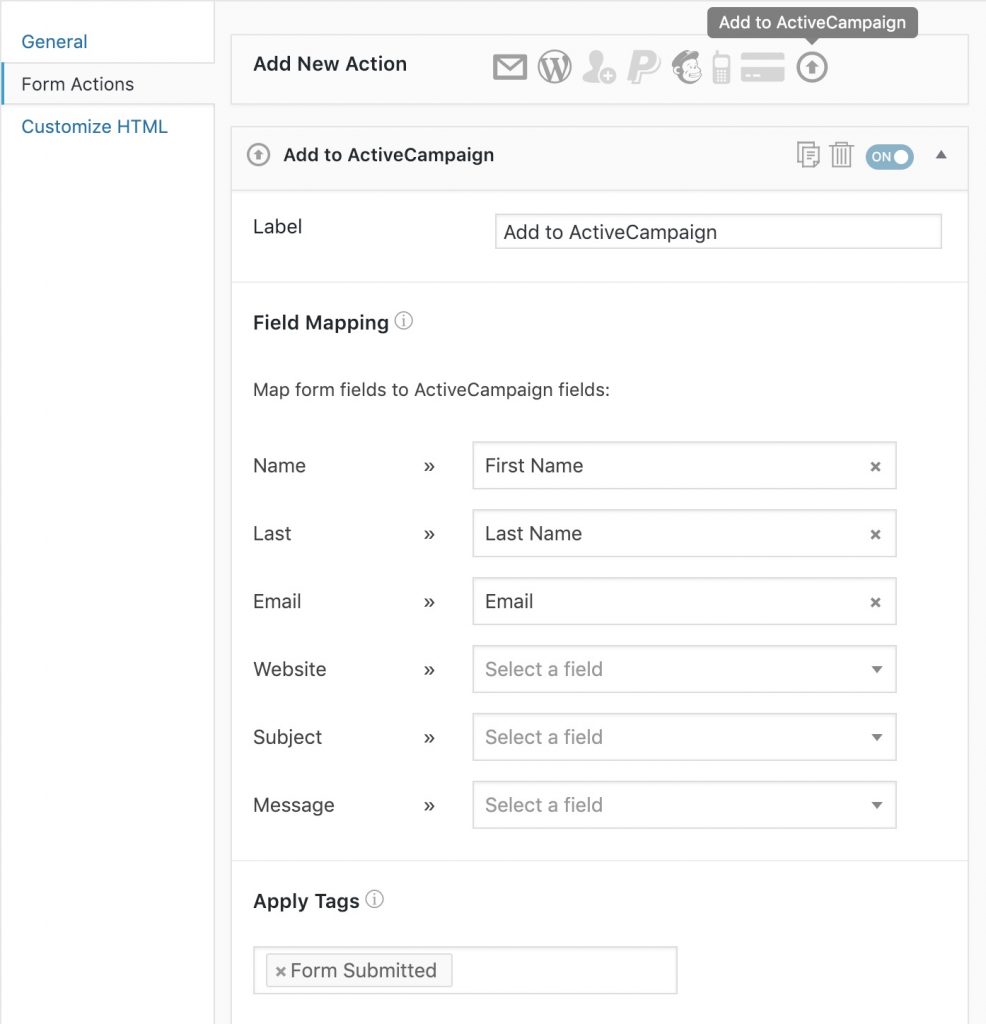Click the Add to ActiveCampaign action icon
The height and width of the screenshot is (1024, 986).
812,67
